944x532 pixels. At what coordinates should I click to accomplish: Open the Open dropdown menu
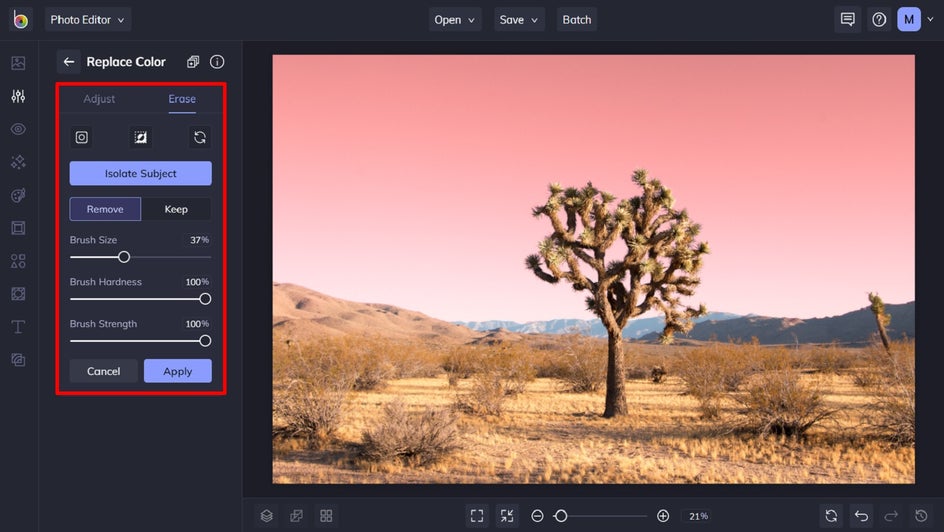pyautogui.click(x=455, y=19)
